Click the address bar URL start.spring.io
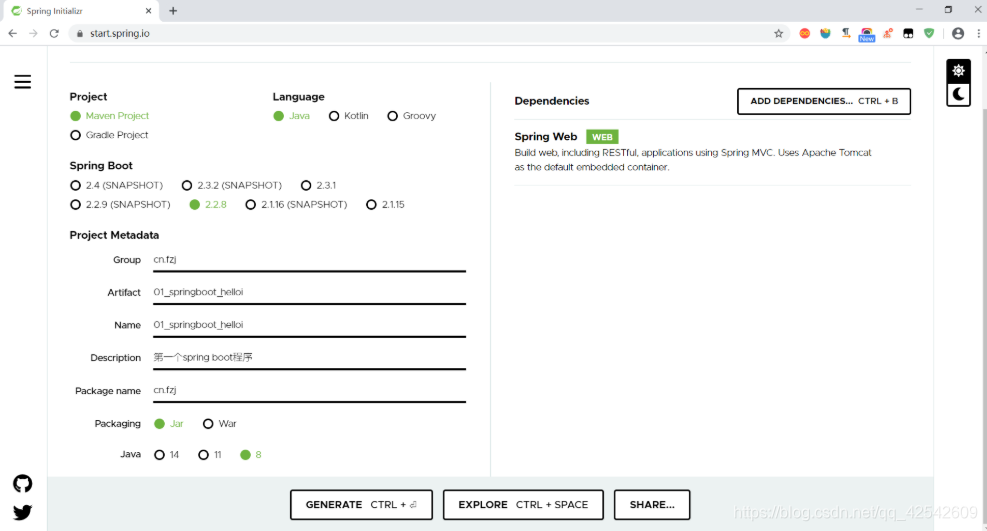The height and width of the screenshot is (531, 987). click(120, 33)
